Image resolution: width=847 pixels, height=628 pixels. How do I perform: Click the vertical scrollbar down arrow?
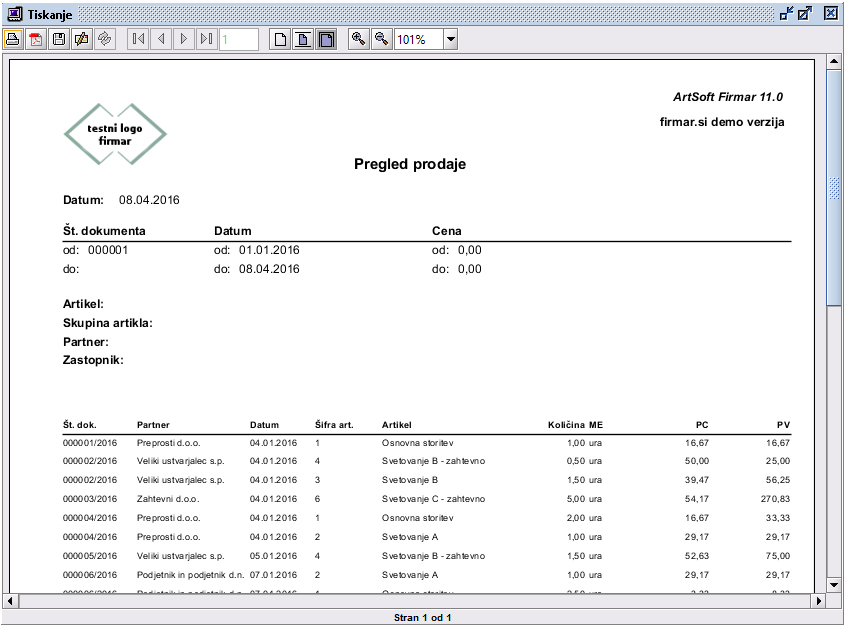pos(834,585)
